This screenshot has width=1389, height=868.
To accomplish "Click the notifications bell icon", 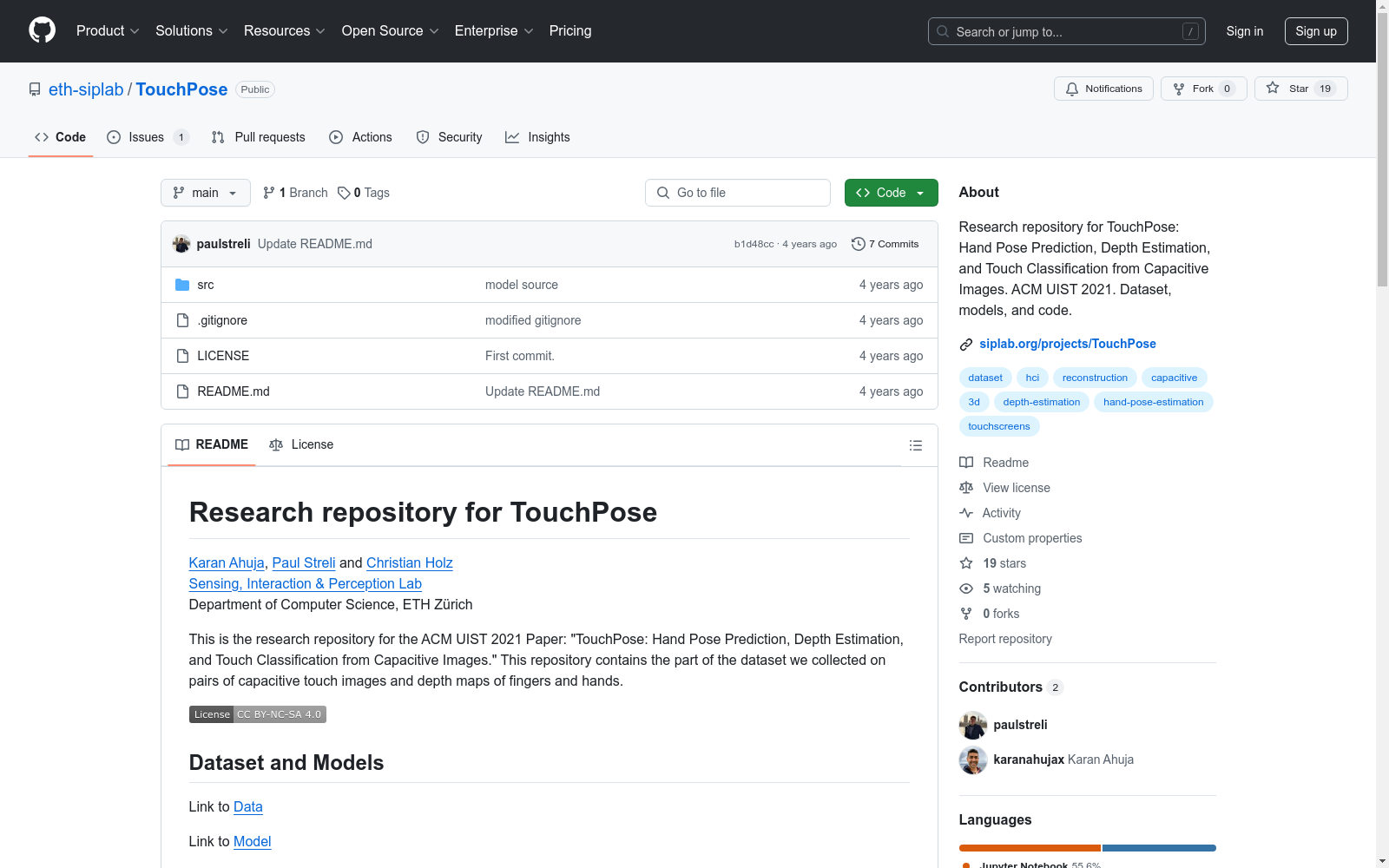I will (1072, 89).
